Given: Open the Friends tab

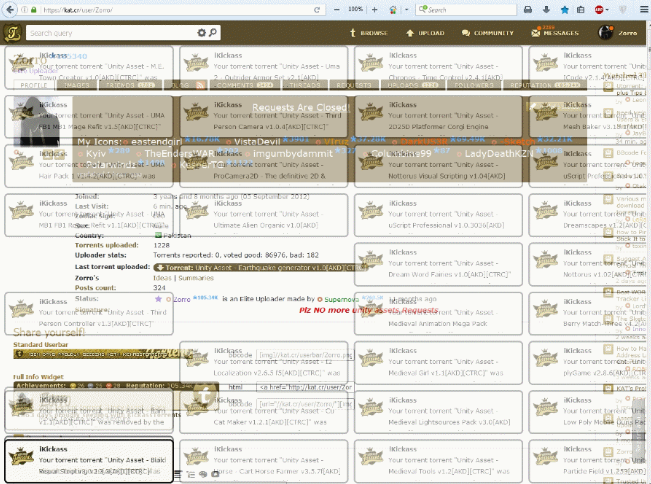Looking at the screenshot, I should tap(130, 85).
